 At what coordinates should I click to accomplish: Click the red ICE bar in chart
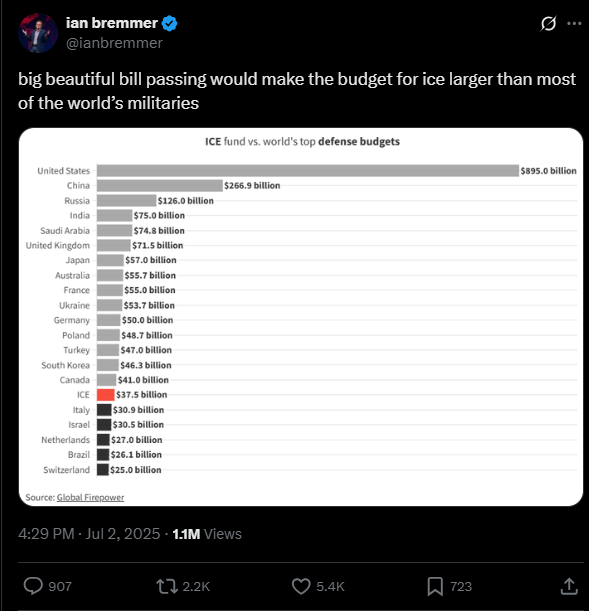point(106,395)
